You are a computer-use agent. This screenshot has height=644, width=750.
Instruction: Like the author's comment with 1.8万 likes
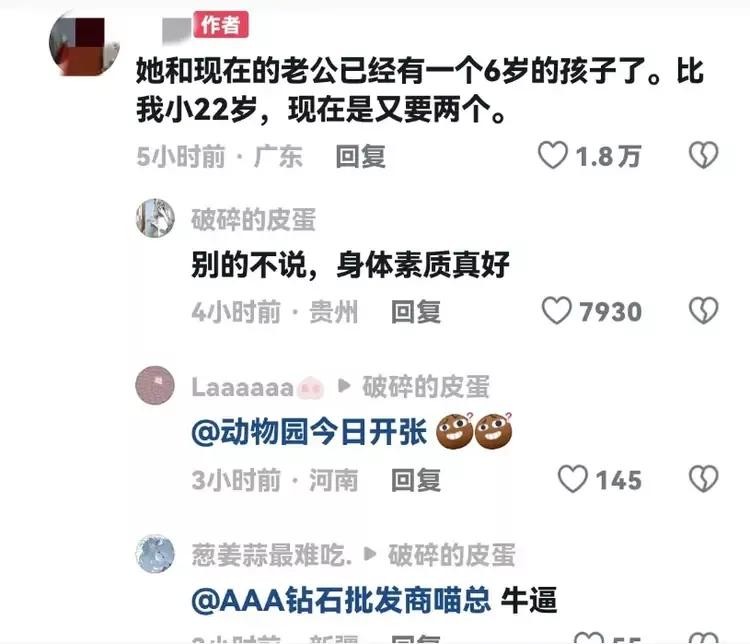553,155
